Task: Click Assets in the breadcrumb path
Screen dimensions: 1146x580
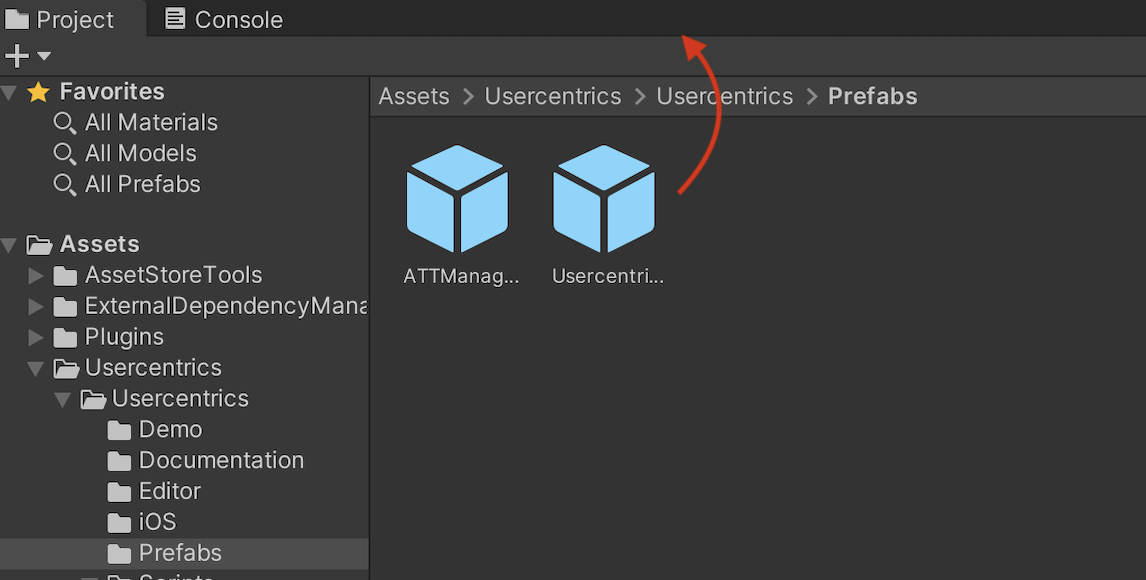Action: pos(414,96)
